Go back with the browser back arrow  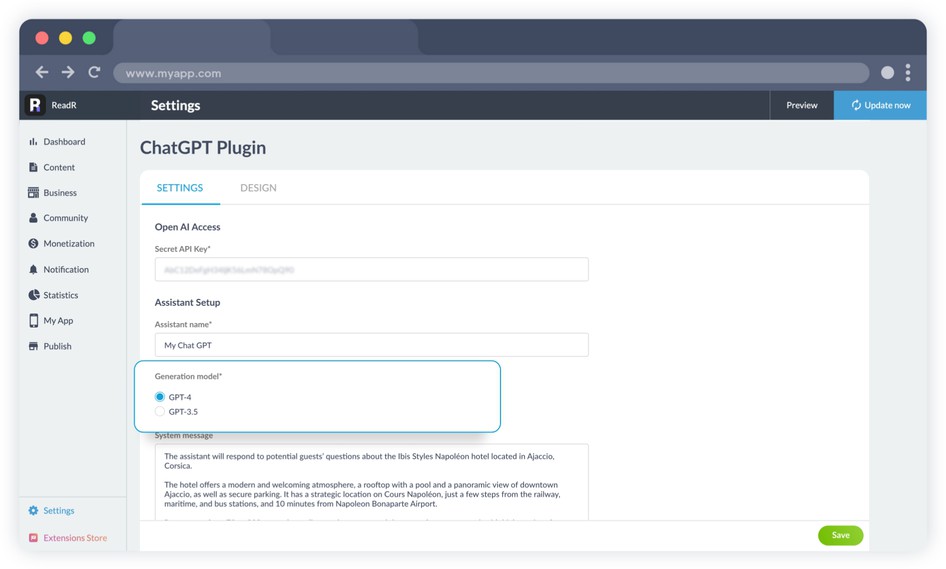point(42,72)
